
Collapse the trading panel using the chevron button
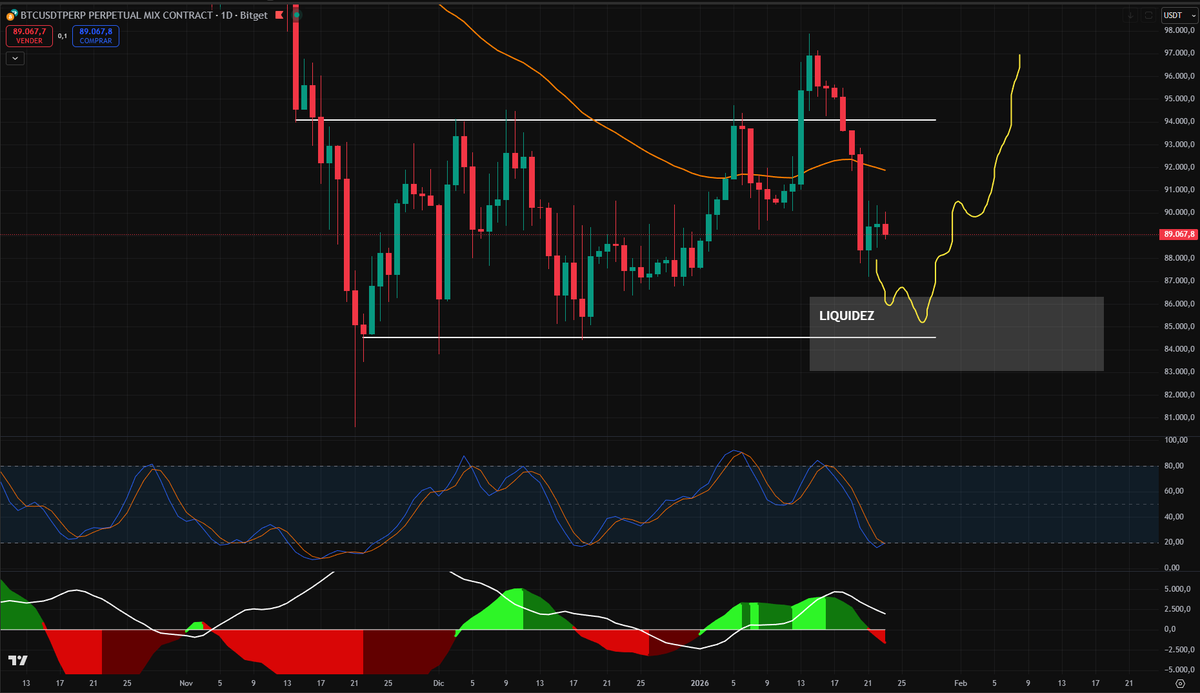point(14,58)
